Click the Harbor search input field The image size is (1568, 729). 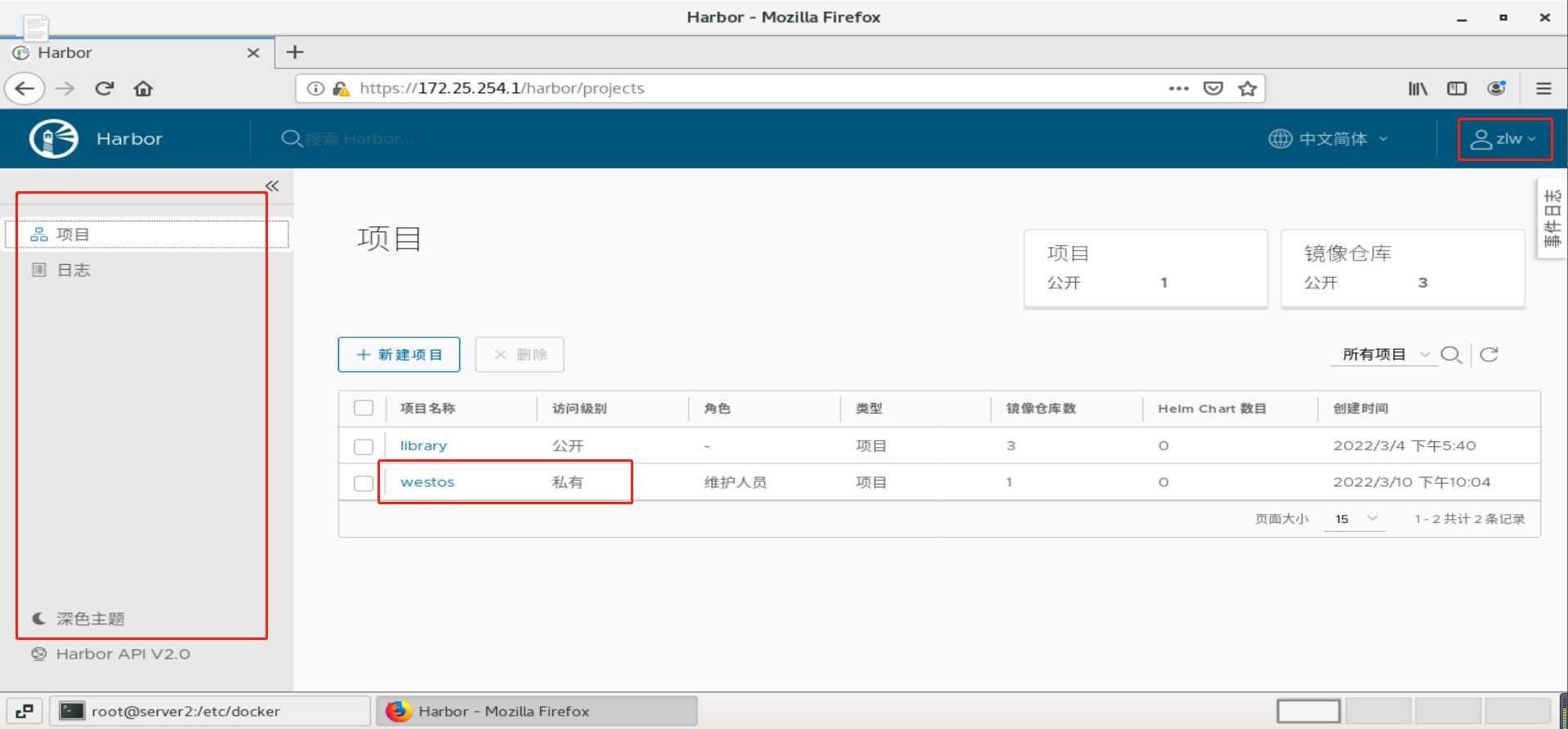360,139
